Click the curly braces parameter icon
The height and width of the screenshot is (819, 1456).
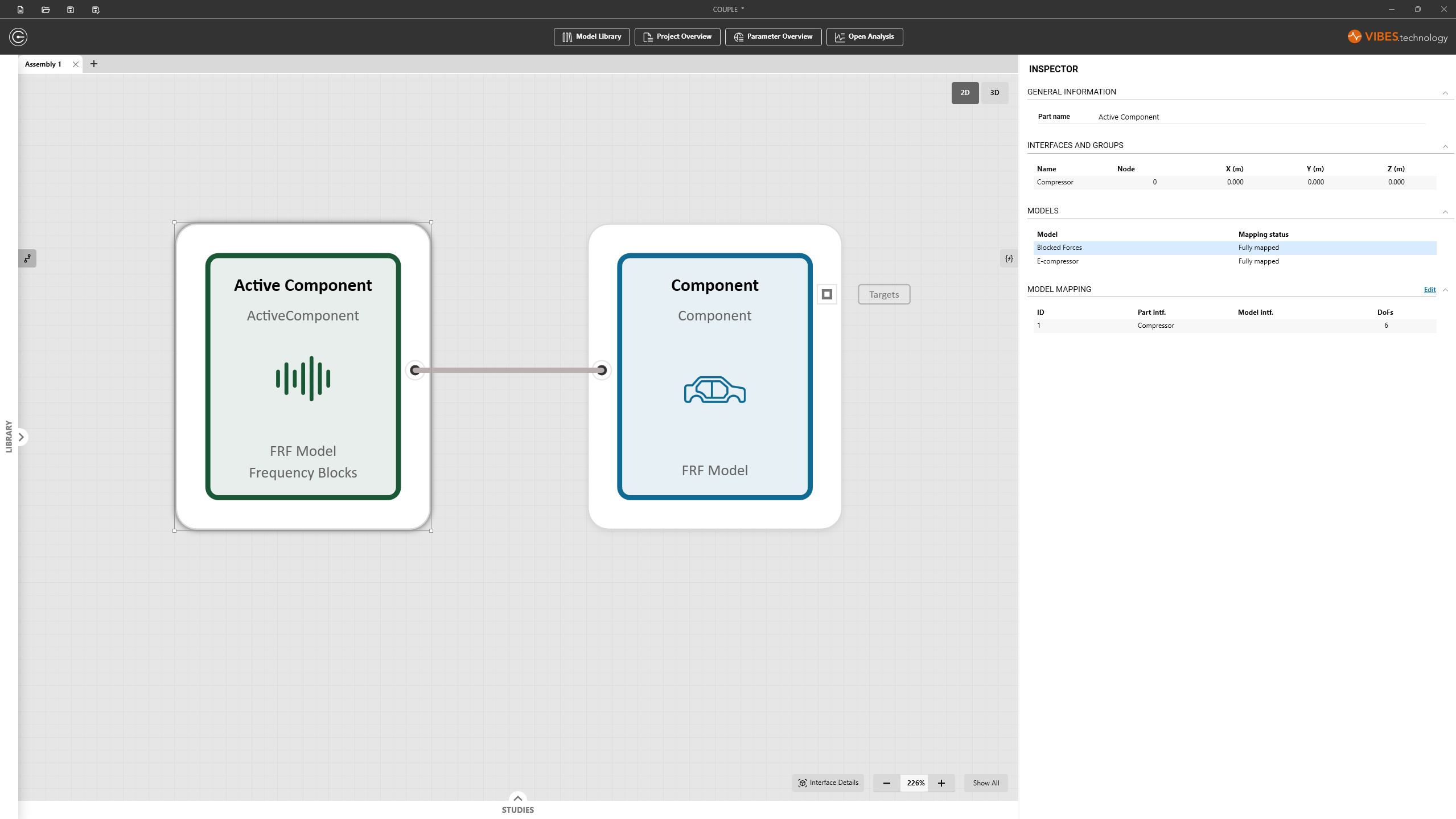pos(1009,258)
